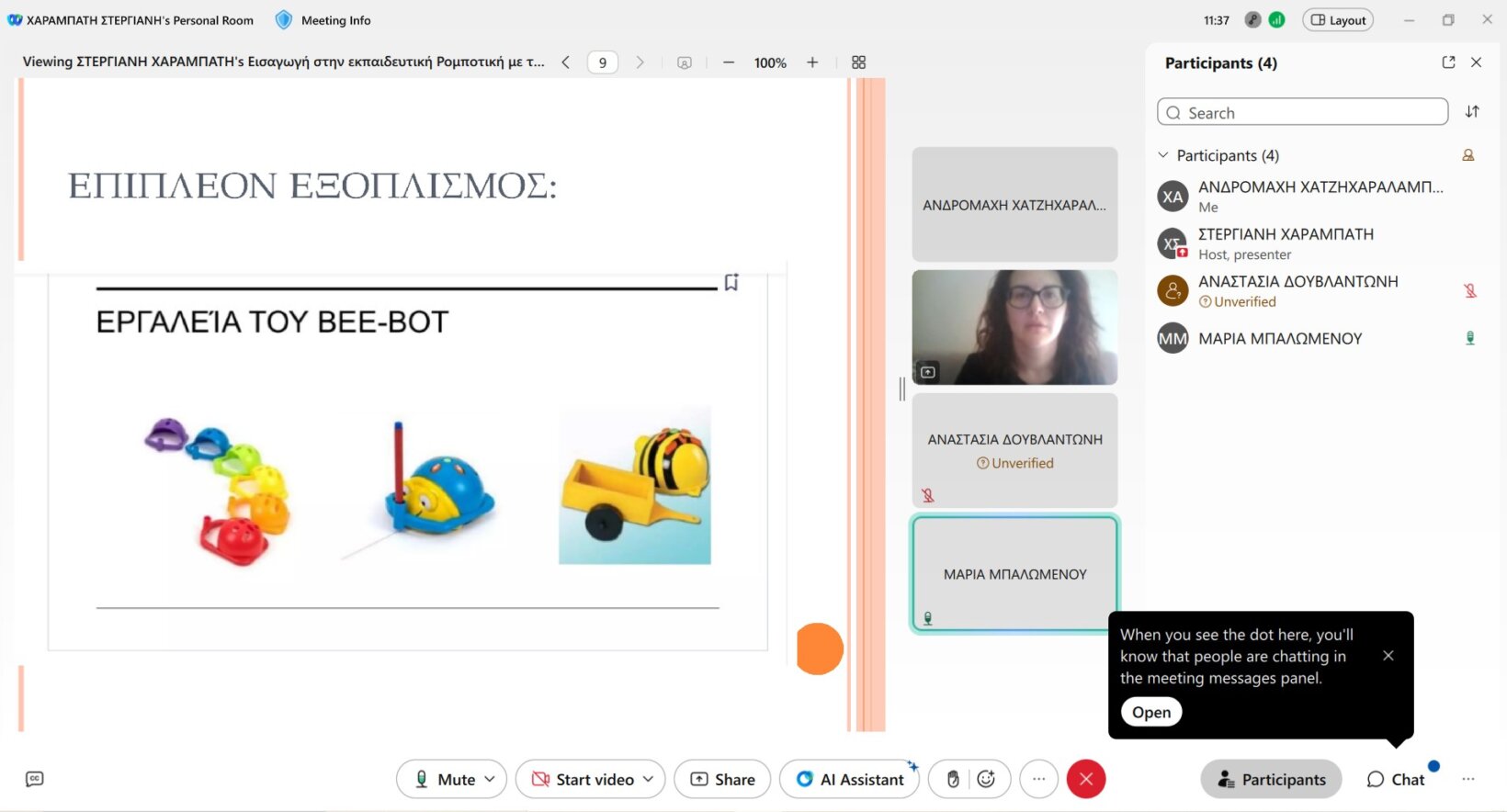Open the reactions emoji picker
The image size is (1507, 812).
tap(986, 779)
